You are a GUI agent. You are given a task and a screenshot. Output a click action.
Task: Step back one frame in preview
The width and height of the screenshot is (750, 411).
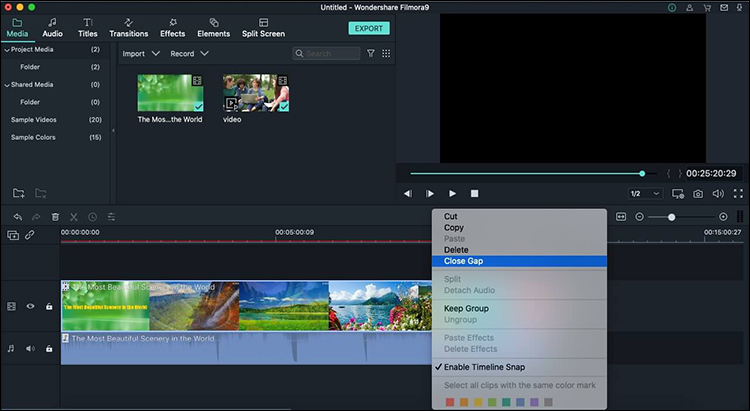(x=408, y=193)
